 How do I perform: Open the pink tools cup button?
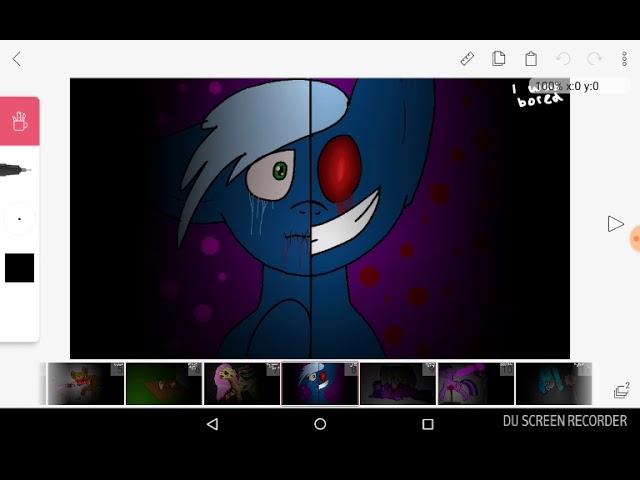[x=19, y=121]
